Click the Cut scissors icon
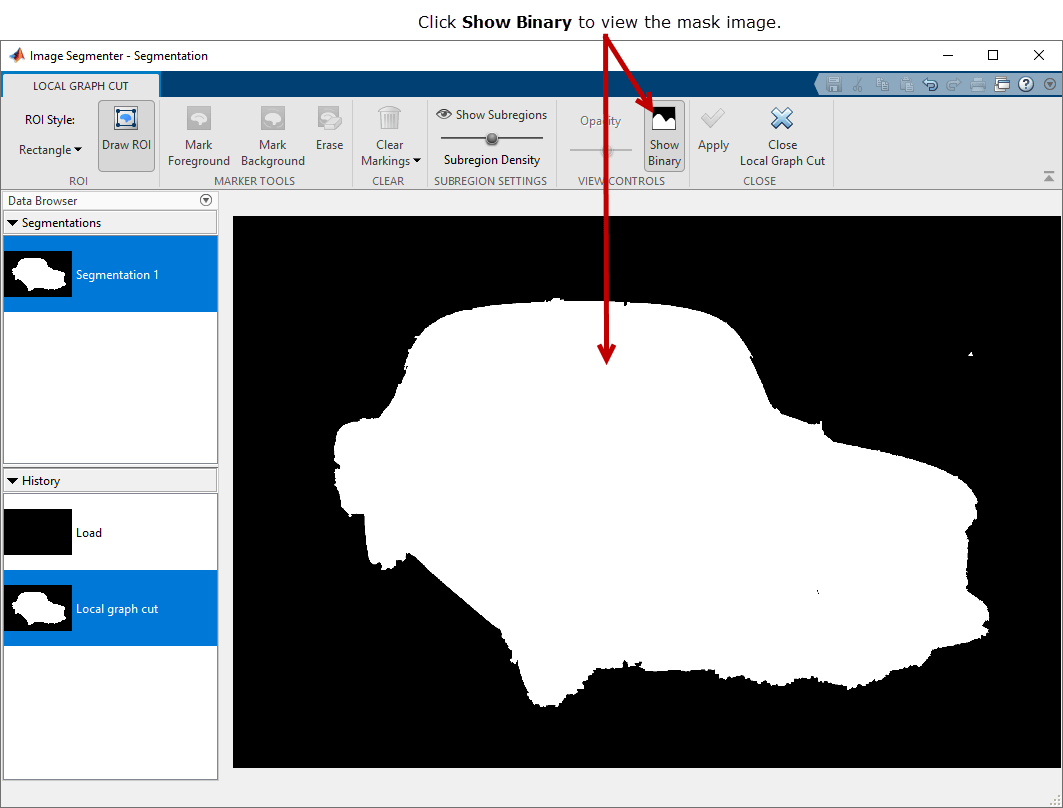The width and height of the screenshot is (1063, 808). point(858,85)
